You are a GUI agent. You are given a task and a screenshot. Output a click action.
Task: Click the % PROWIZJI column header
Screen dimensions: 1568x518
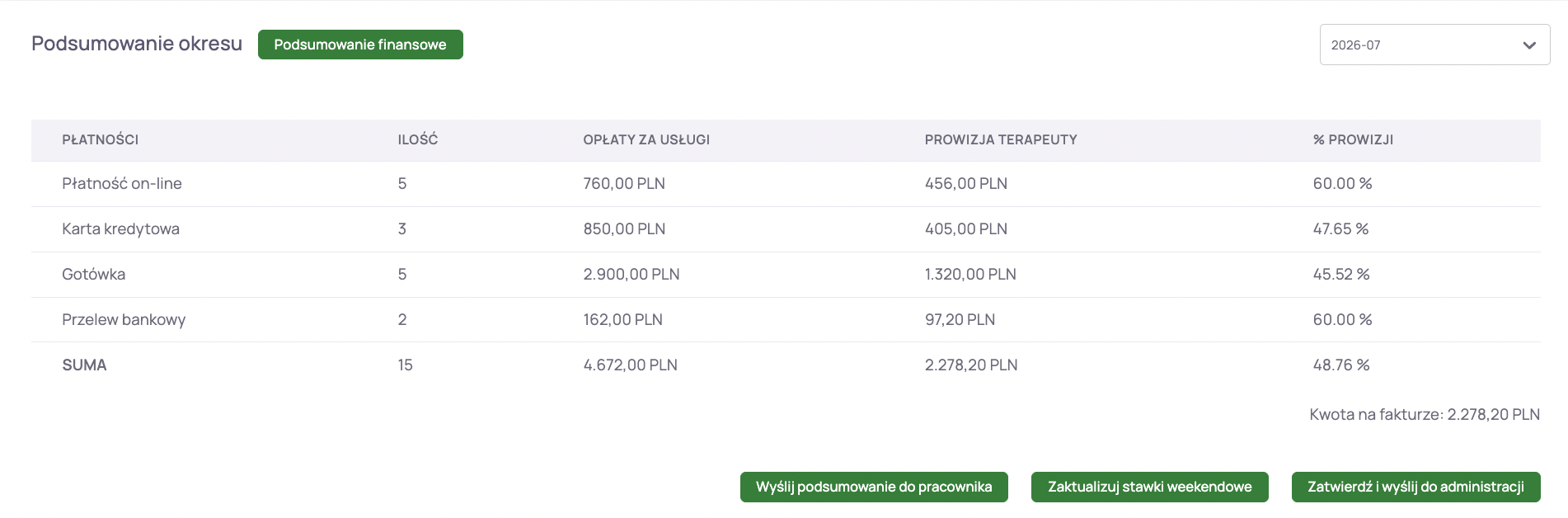1353,140
